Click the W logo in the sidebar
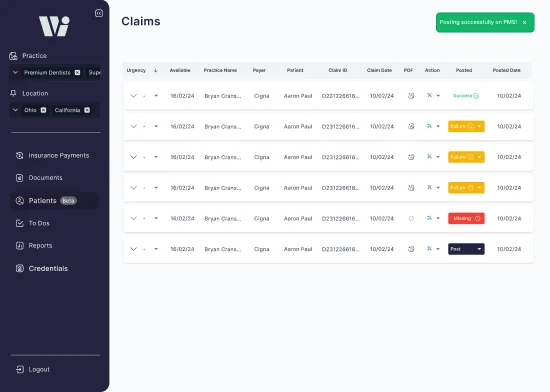 tap(54, 26)
